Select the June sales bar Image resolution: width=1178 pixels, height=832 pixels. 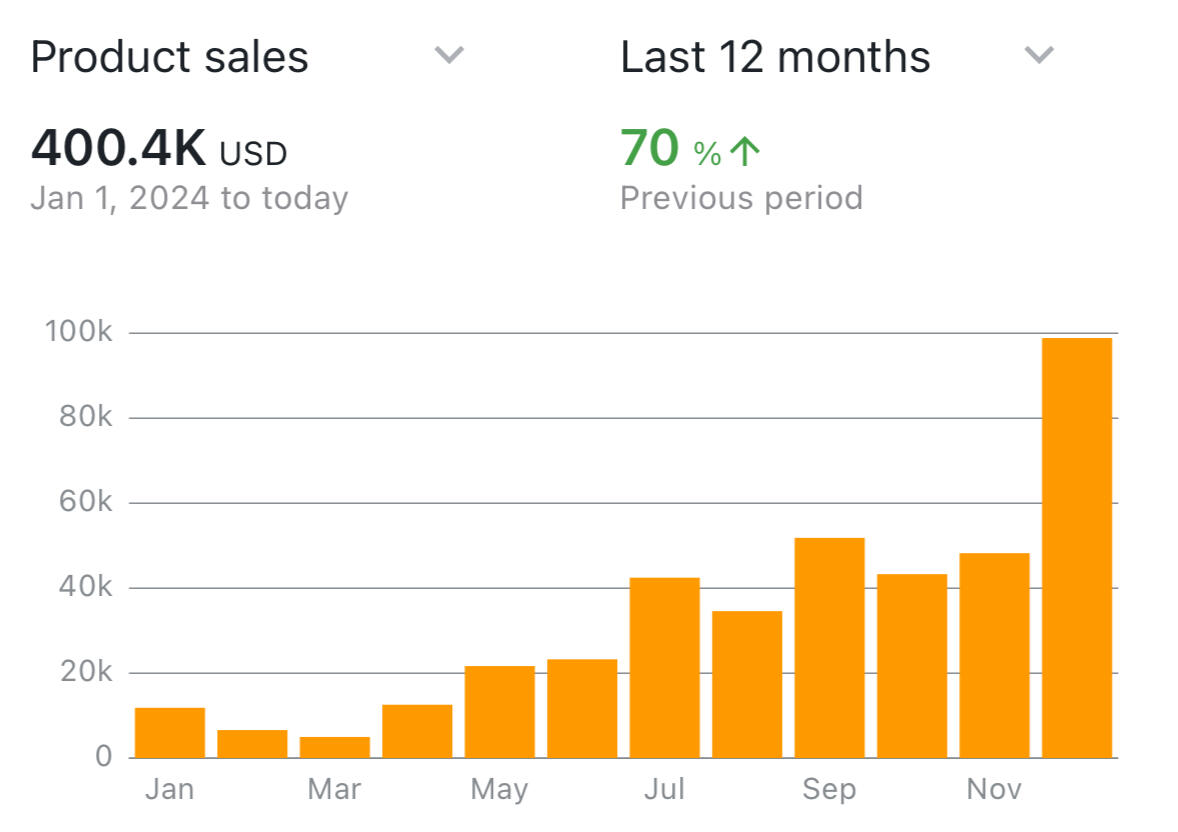point(582,709)
